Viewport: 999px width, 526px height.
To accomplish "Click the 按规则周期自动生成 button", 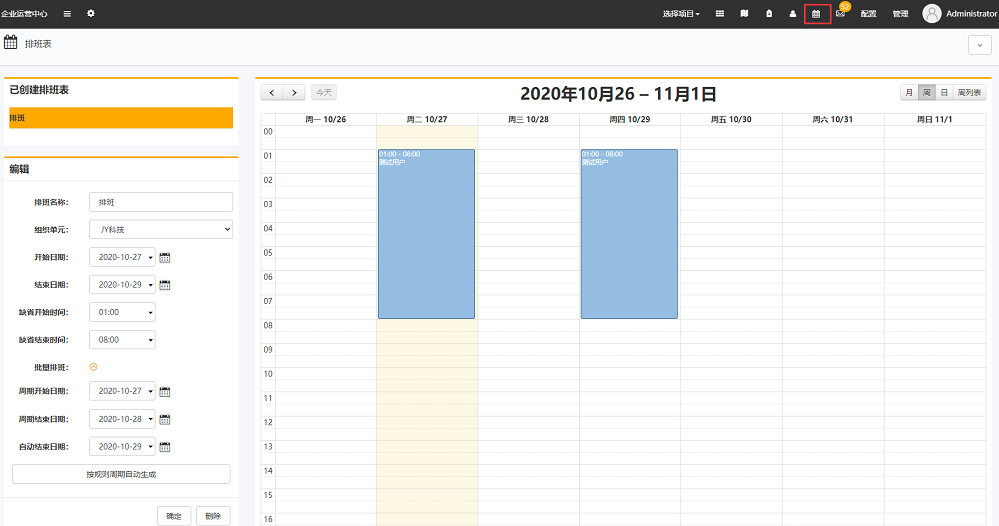I will click(x=121, y=474).
